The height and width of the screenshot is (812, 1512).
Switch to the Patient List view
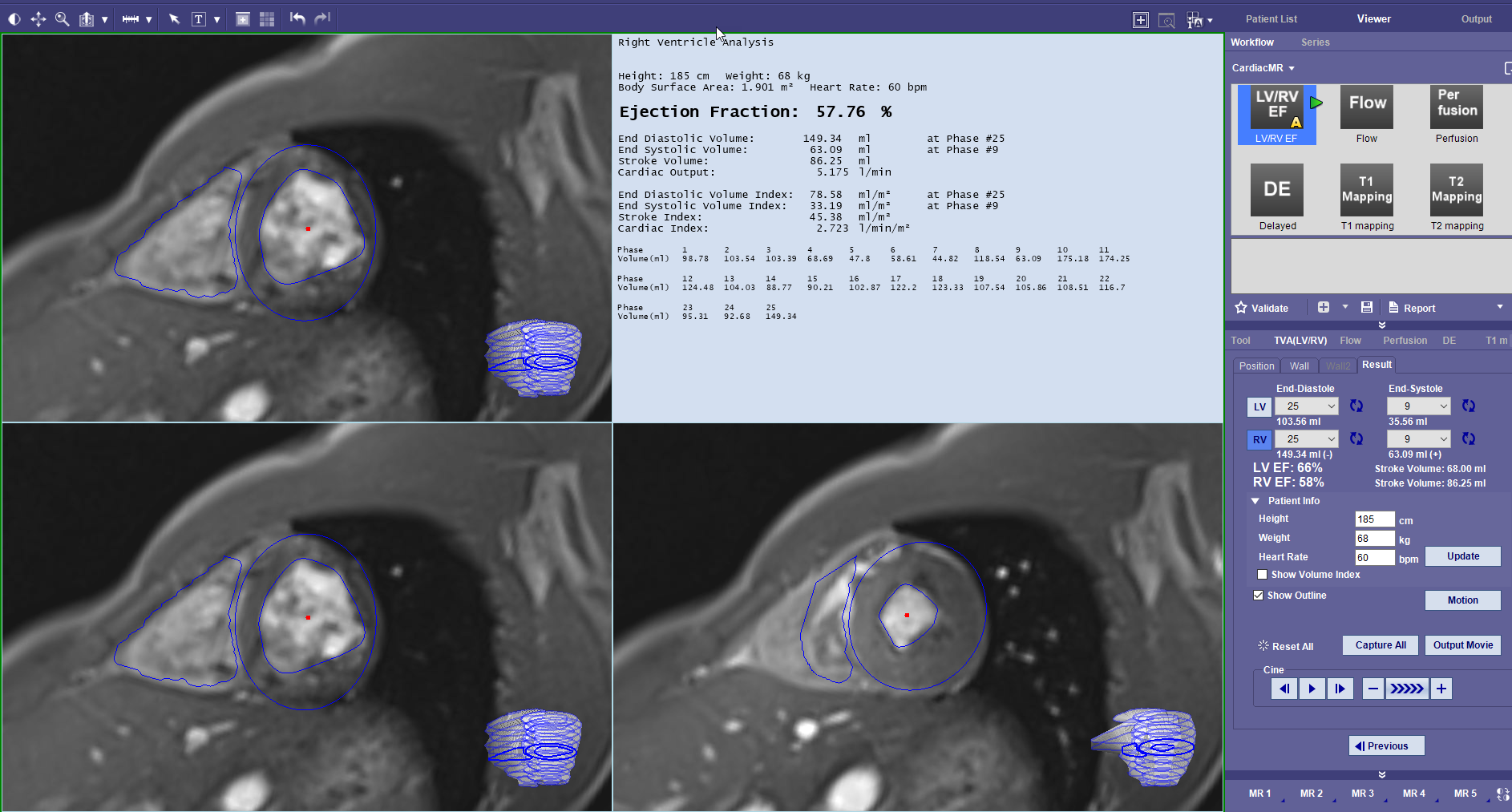[x=1273, y=18]
